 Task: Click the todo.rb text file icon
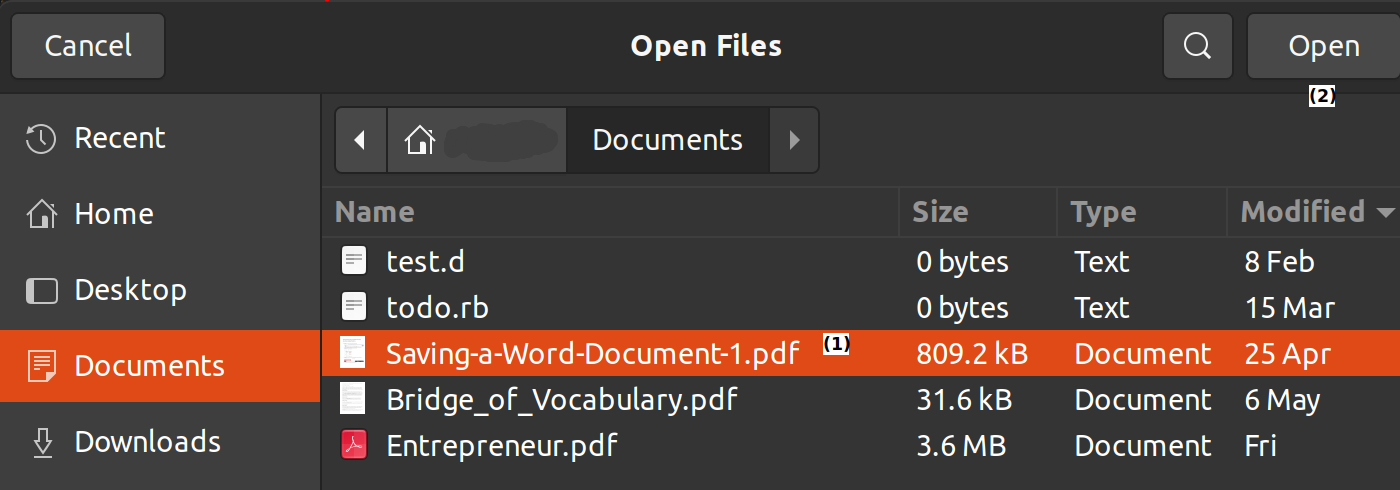pyautogui.click(x=354, y=308)
